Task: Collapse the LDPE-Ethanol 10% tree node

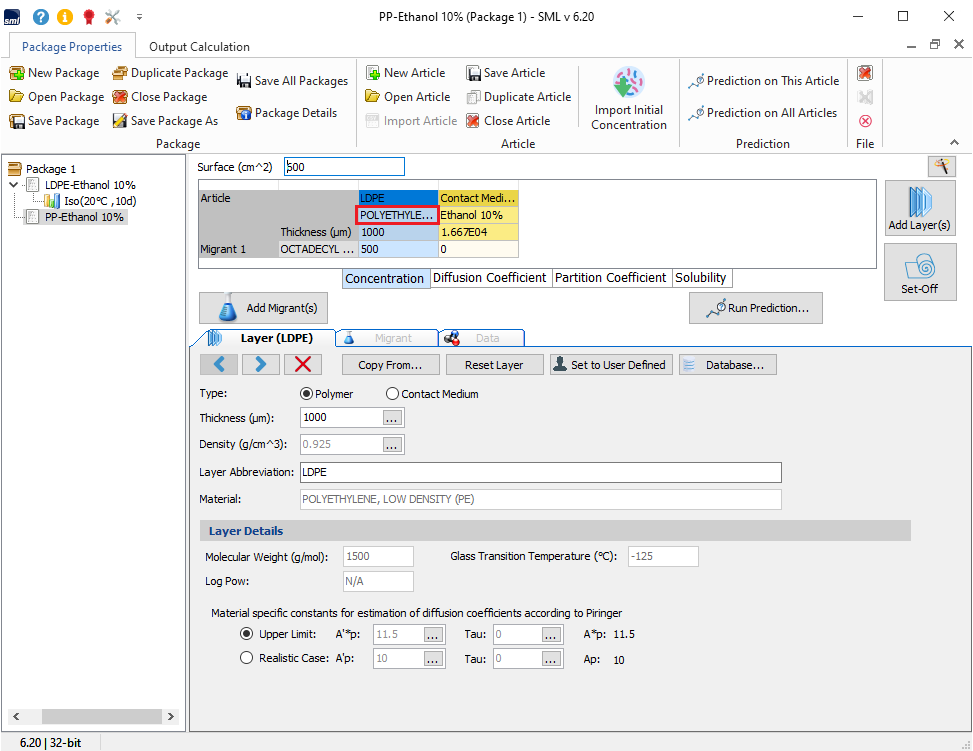Action: 13,185
